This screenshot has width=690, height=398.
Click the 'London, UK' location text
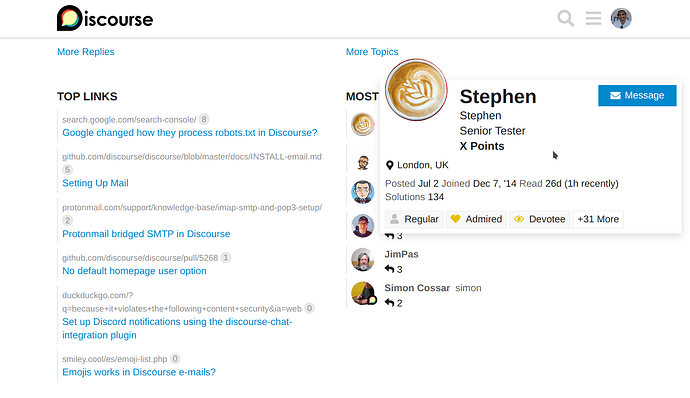pos(422,165)
